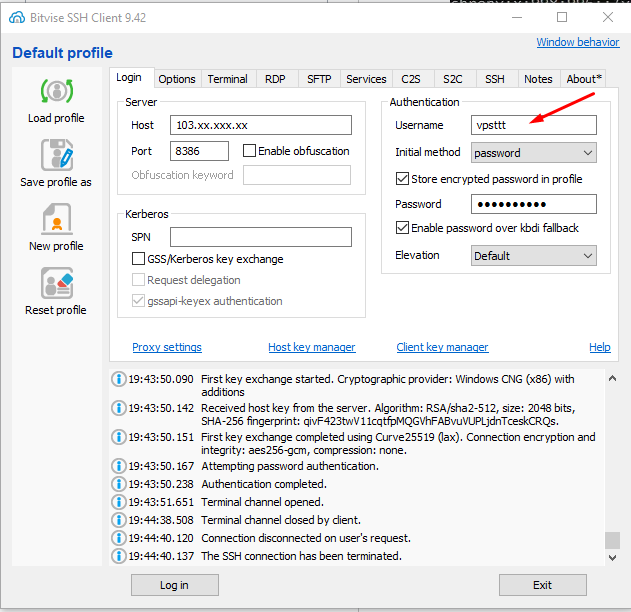Open the C2S tab

tap(411, 79)
